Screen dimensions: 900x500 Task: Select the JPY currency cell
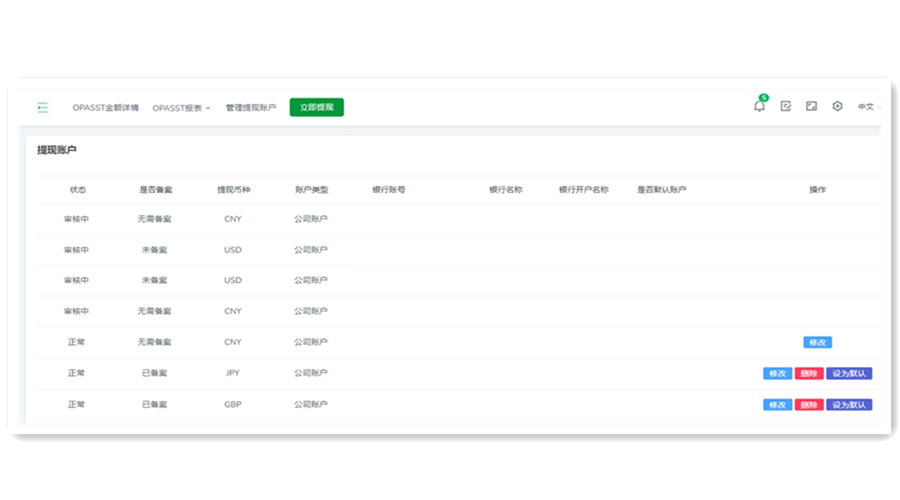pos(232,373)
